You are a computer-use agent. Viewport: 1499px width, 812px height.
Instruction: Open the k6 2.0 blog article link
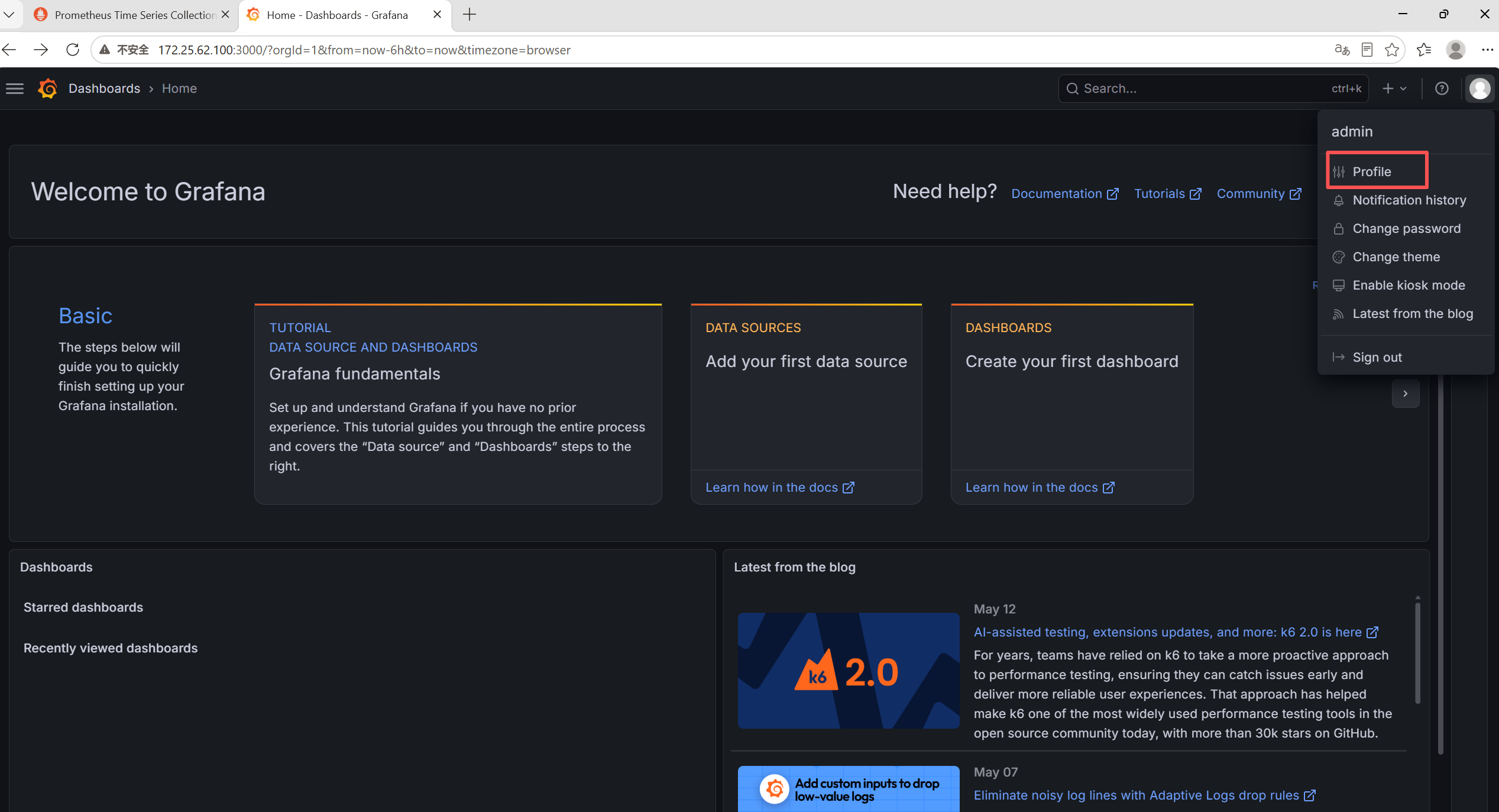click(x=1176, y=632)
